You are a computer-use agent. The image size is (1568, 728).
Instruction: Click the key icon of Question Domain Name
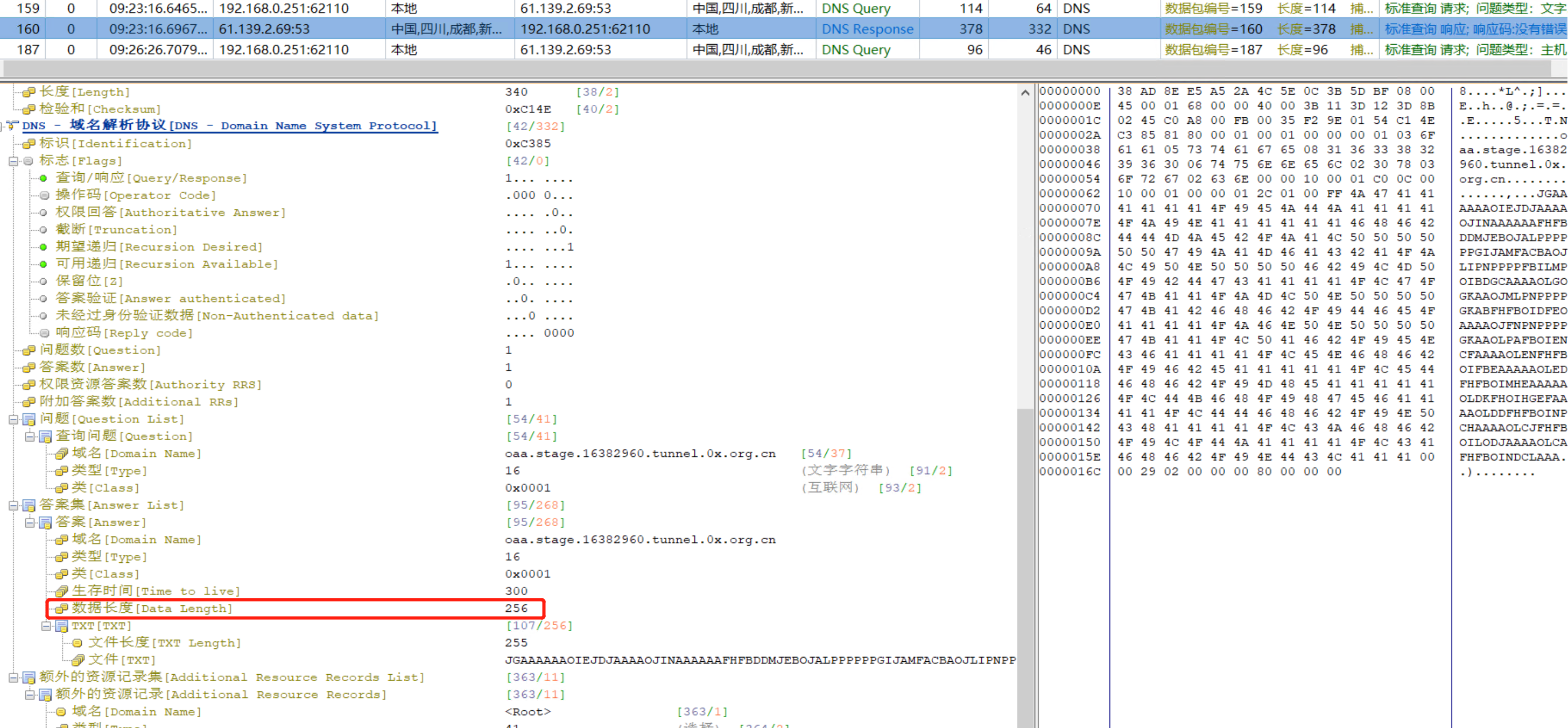[61, 454]
